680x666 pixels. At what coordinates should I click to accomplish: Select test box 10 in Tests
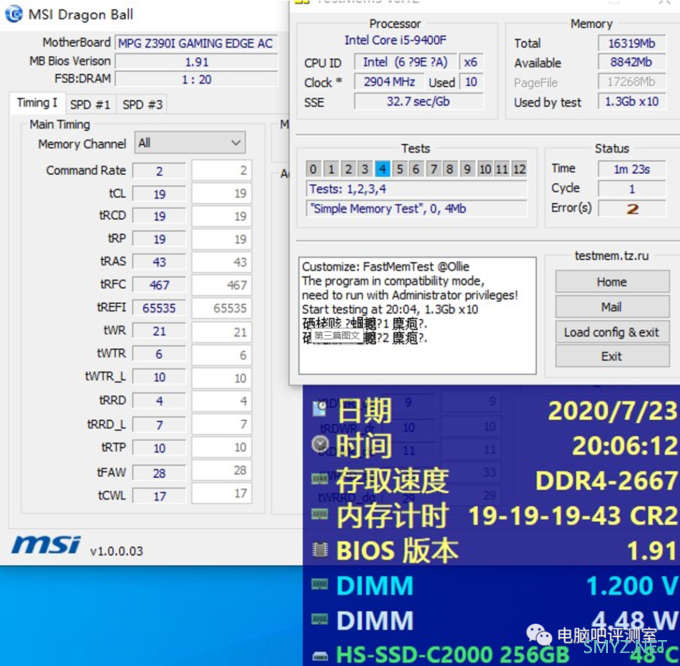485,169
